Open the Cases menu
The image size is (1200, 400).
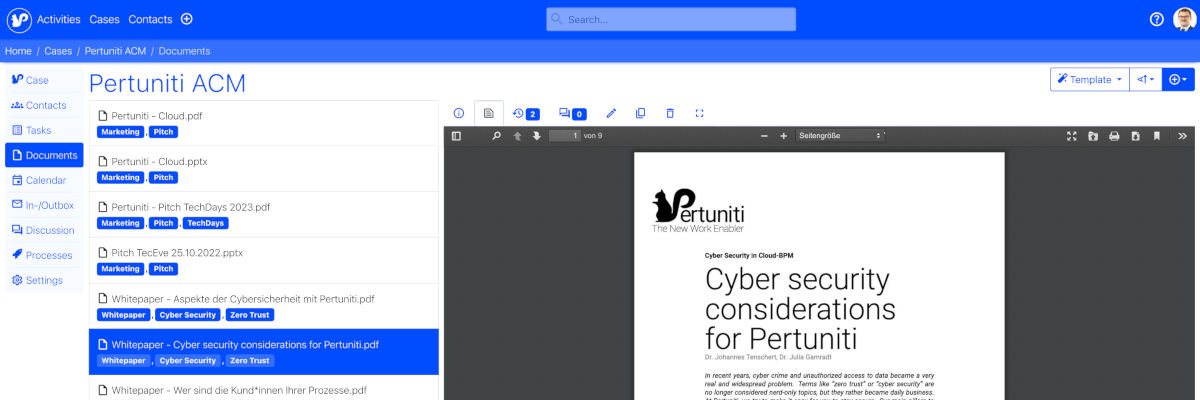(104, 19)
